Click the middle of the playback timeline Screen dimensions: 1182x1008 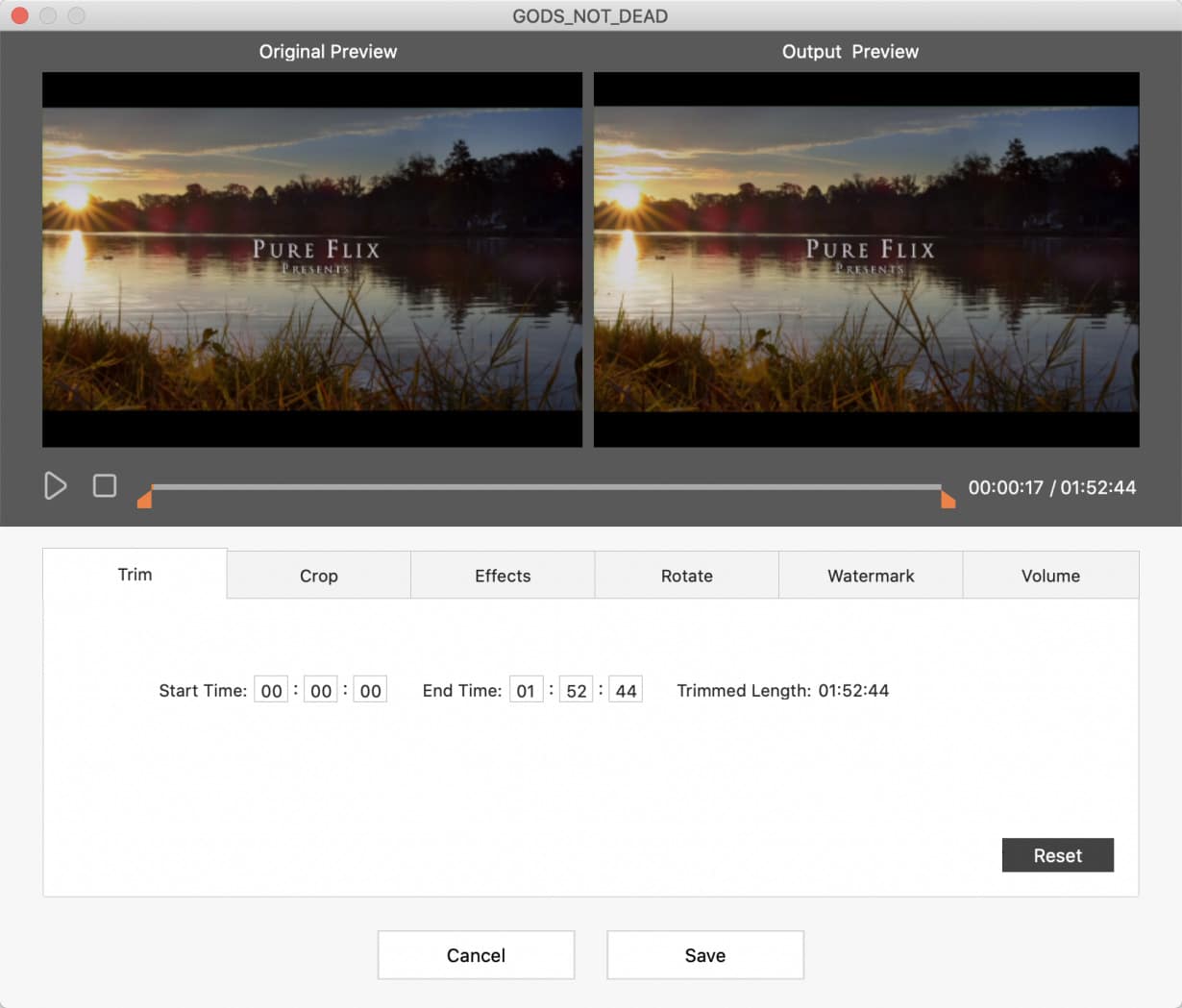pyautogui.click(x=546, y=487)
